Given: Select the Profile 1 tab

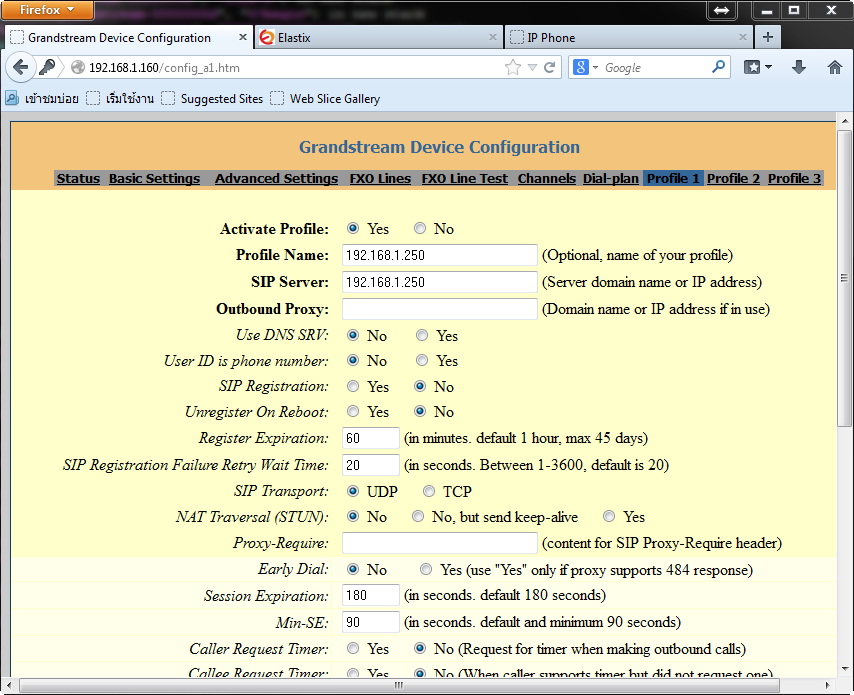Looking at the screenshot, I should [x=673, y=179].
